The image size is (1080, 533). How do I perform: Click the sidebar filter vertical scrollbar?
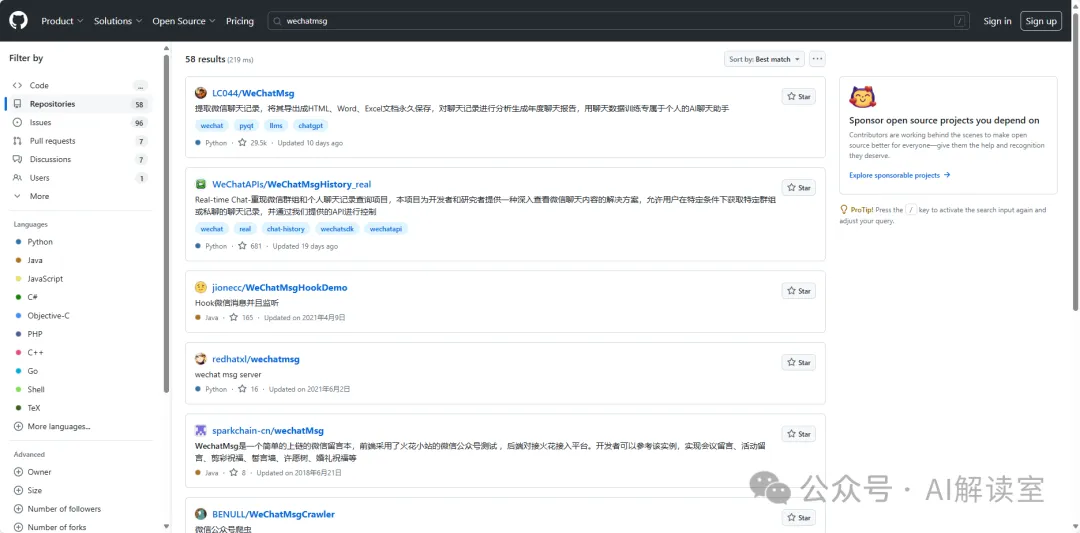[166, 224]
